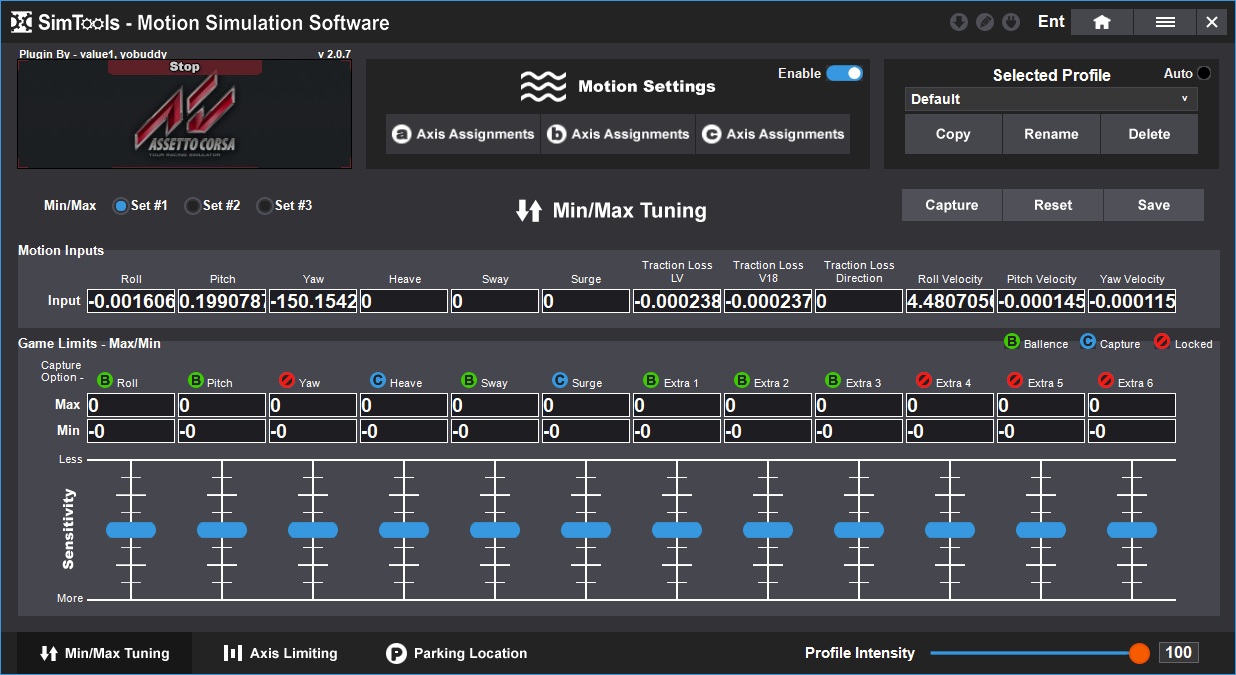Change the Yaw capture option locked icon
Screen dimensions: 1236x675
pyautogui.click(x=287, y=381)
